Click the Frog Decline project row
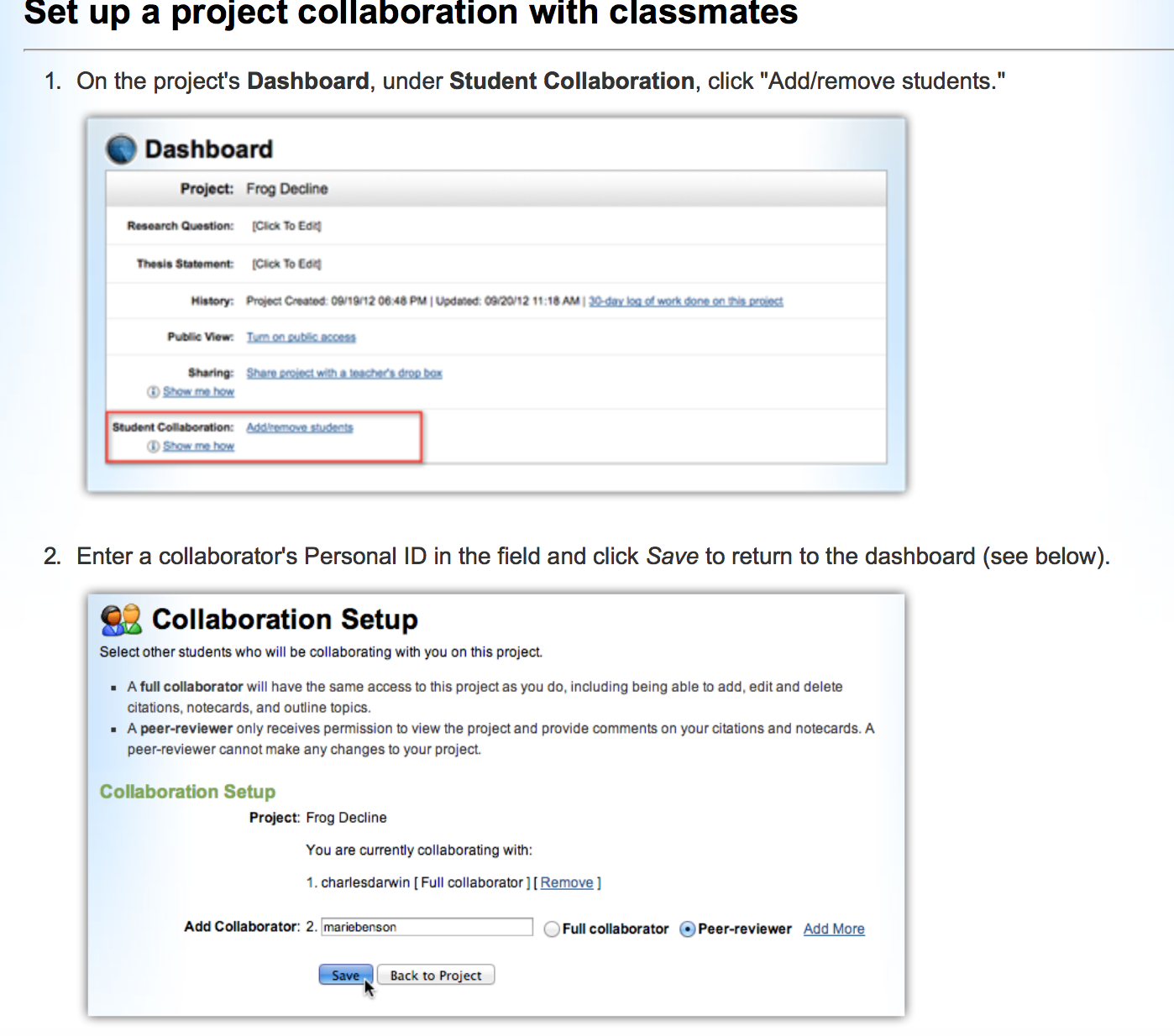This screenshot has height=1036, width=1174. coord(287,188)
